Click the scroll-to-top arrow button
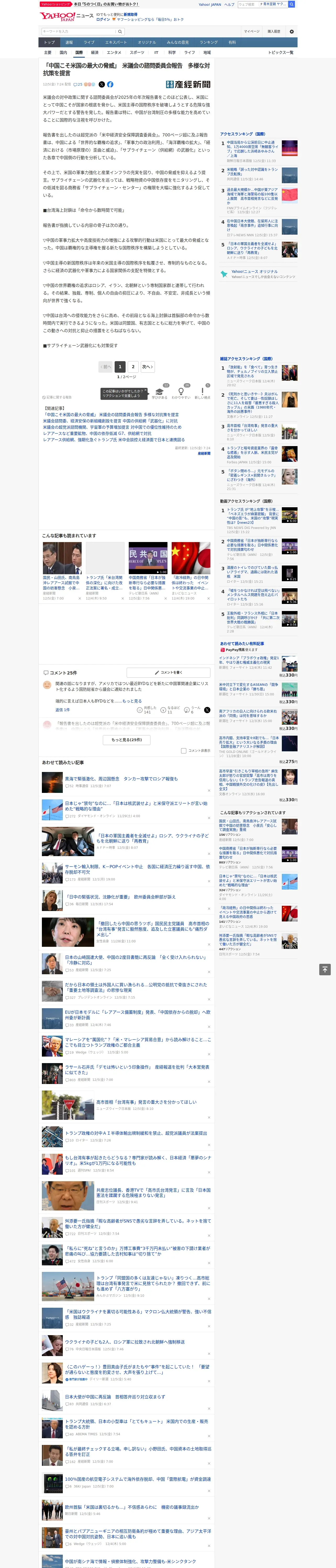 (325, 969)
